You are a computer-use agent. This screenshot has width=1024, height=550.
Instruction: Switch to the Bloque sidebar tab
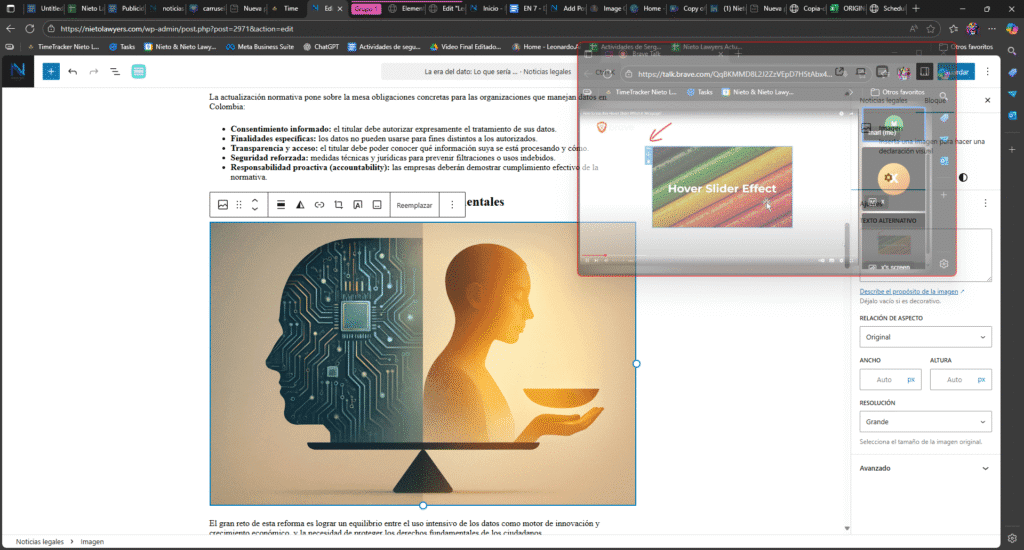(x=935, y=101)
